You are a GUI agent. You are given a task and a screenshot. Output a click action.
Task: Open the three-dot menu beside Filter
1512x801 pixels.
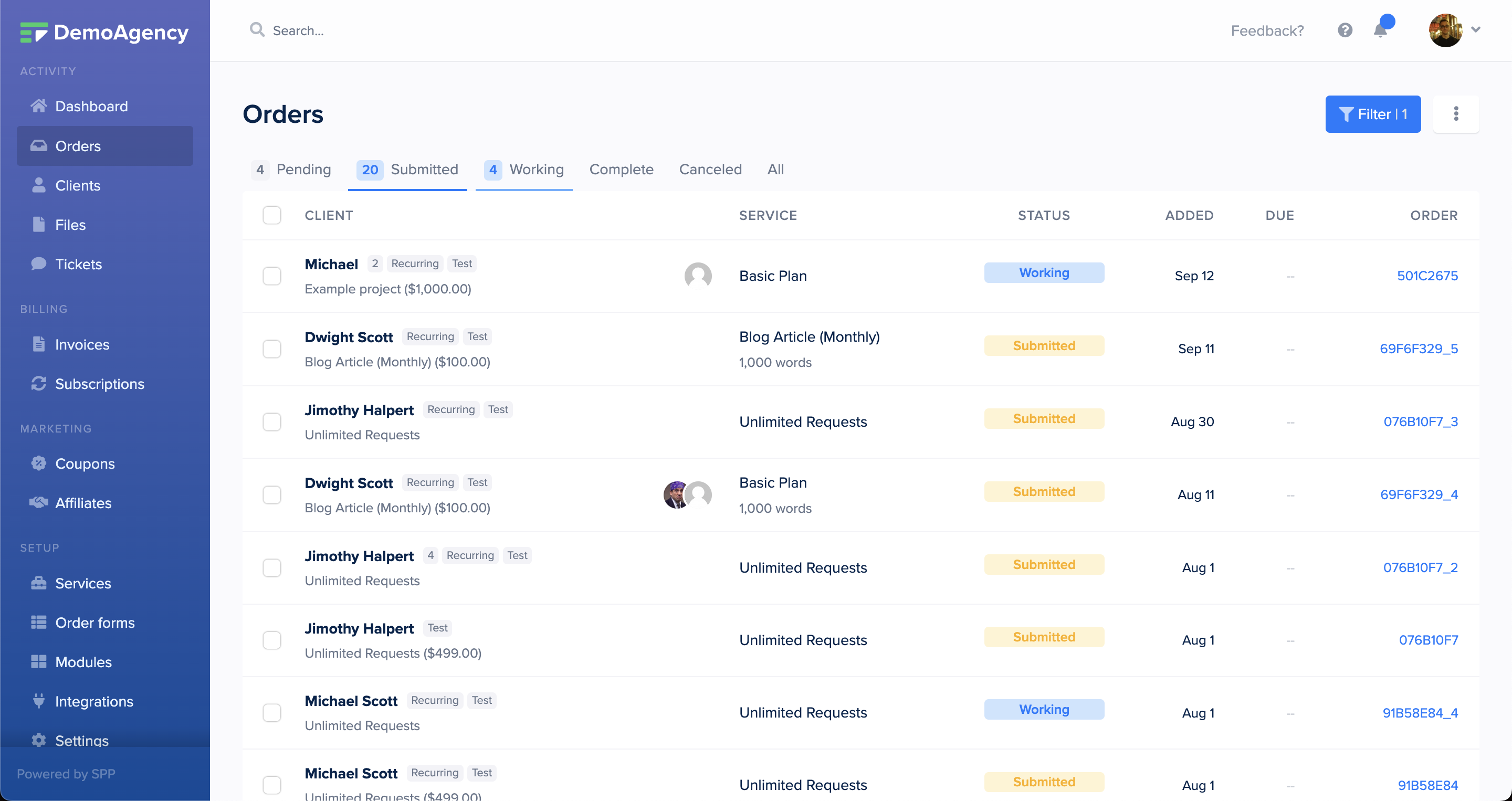tap(1456, 114)
